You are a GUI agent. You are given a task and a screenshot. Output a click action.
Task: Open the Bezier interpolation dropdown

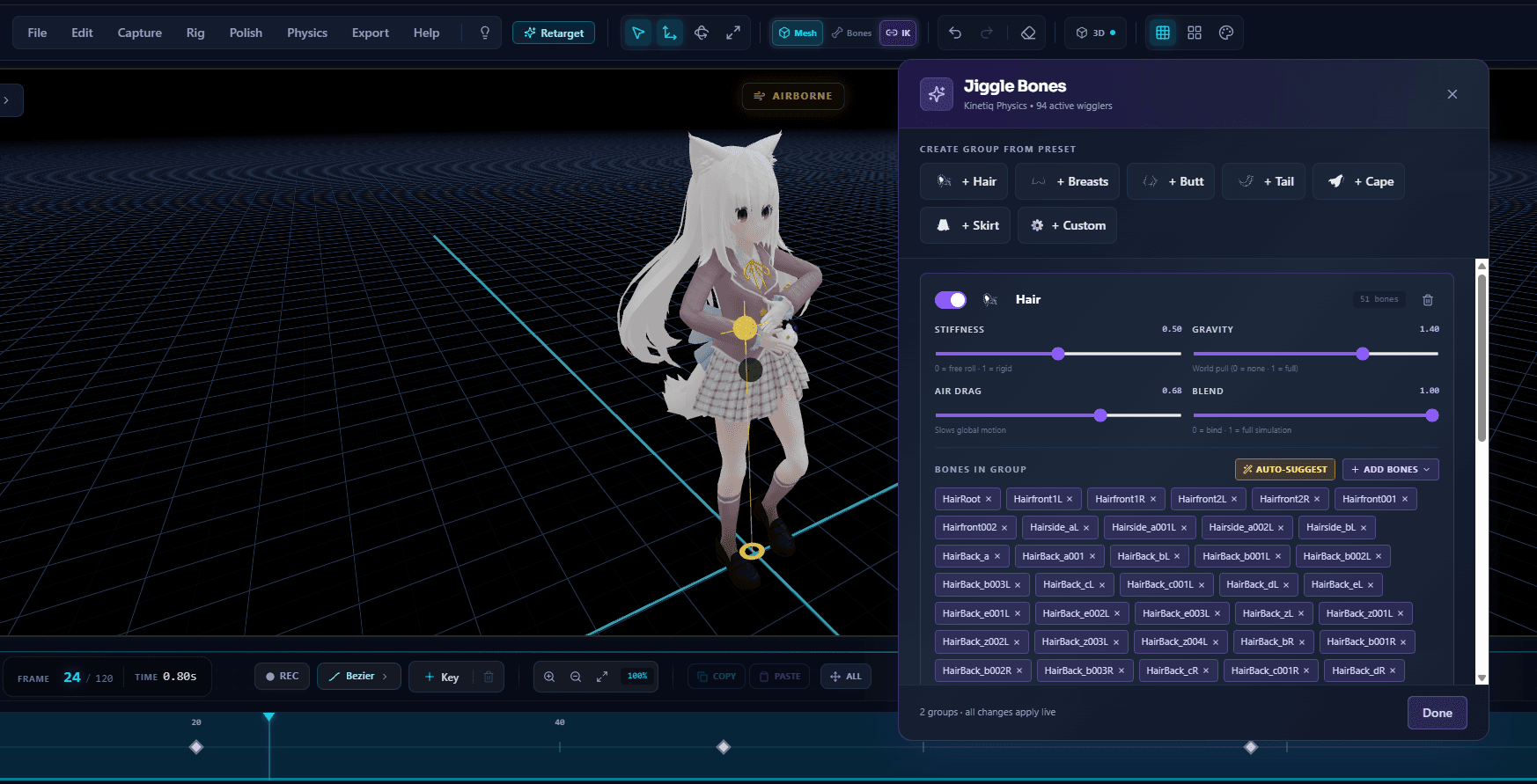(x=359, y=677)
